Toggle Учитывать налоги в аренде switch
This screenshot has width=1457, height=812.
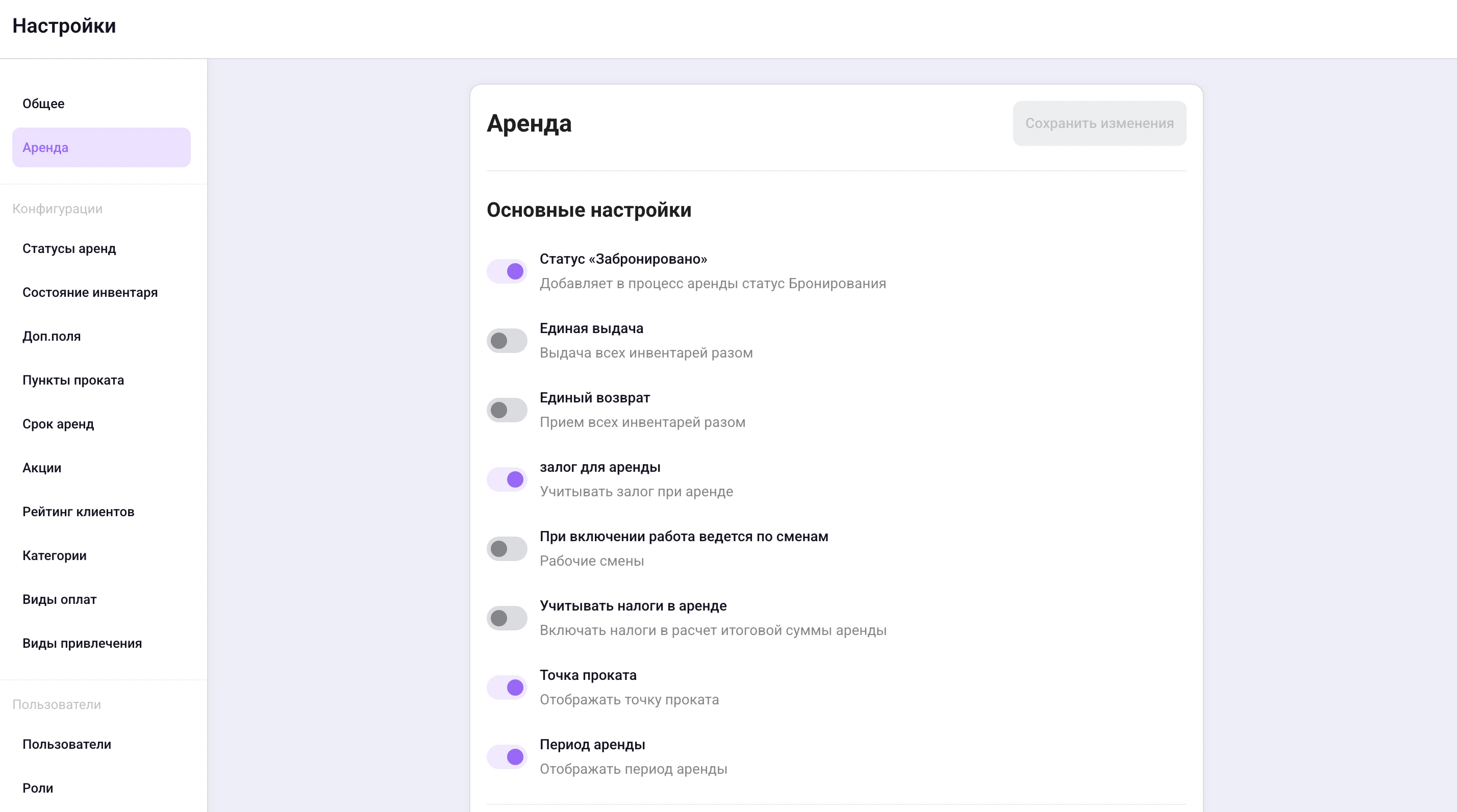[507, 618]
